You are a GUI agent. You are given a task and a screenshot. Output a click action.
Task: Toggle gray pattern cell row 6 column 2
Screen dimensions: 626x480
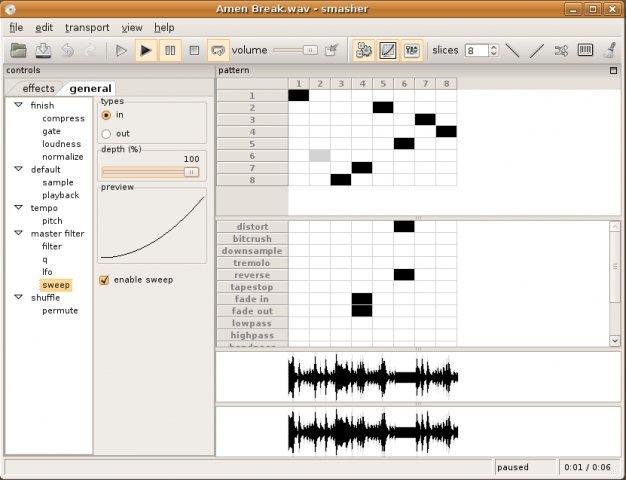[x=320, y=156]
